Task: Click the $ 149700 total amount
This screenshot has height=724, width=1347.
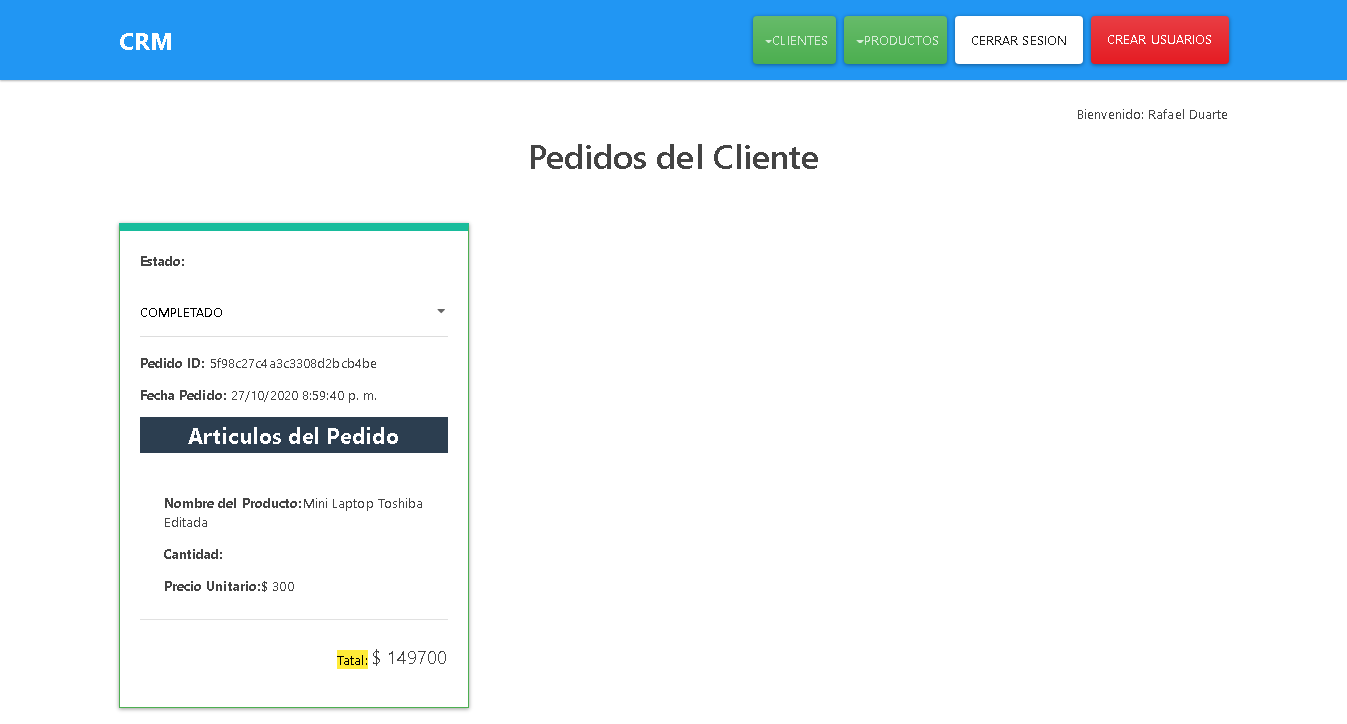Action: [x=410, y=657]
